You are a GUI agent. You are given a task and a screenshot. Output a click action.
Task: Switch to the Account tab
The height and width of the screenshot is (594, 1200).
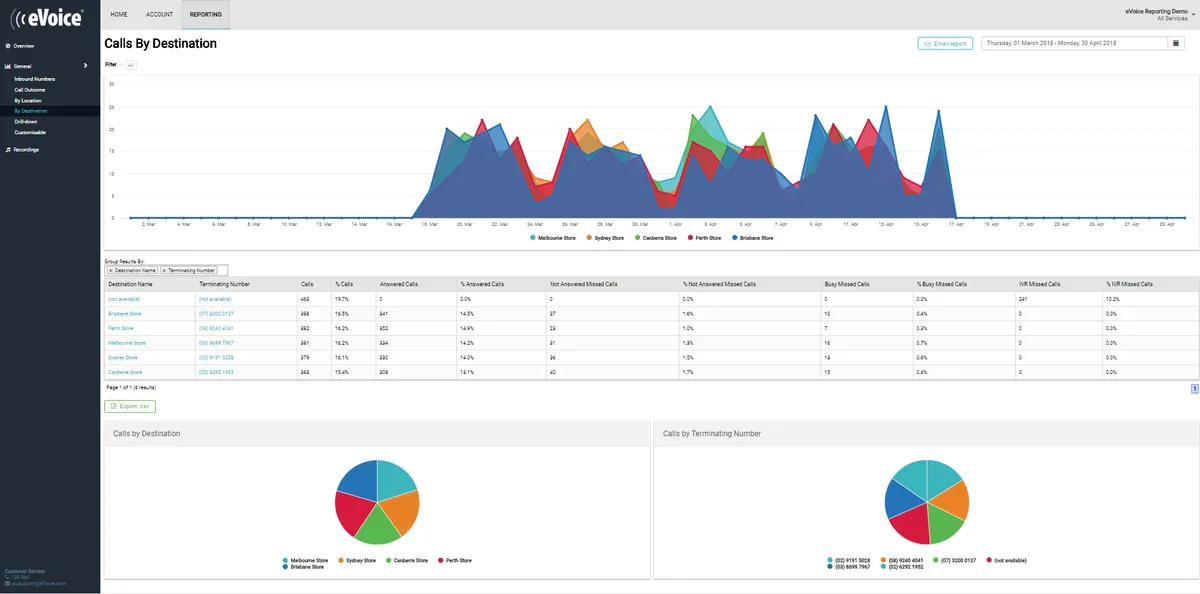159,15
